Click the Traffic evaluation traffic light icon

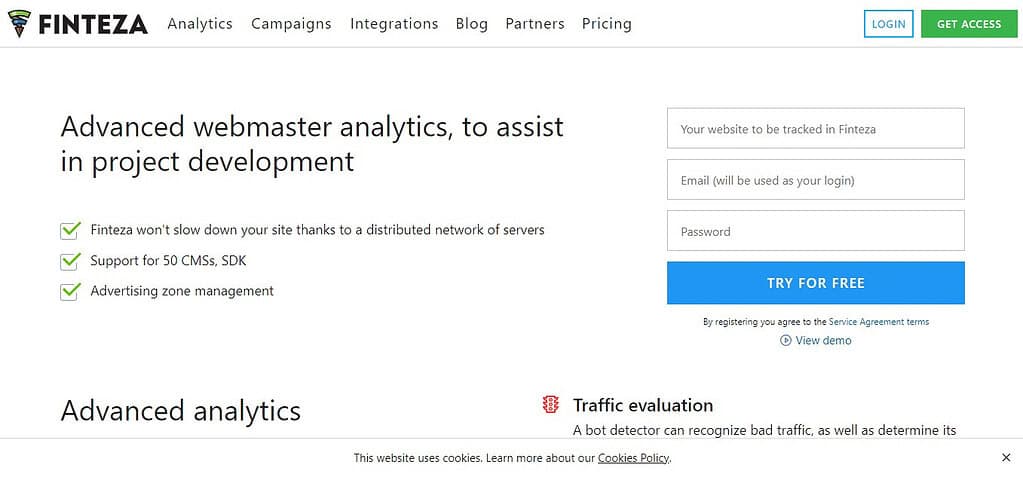(551, 405)
